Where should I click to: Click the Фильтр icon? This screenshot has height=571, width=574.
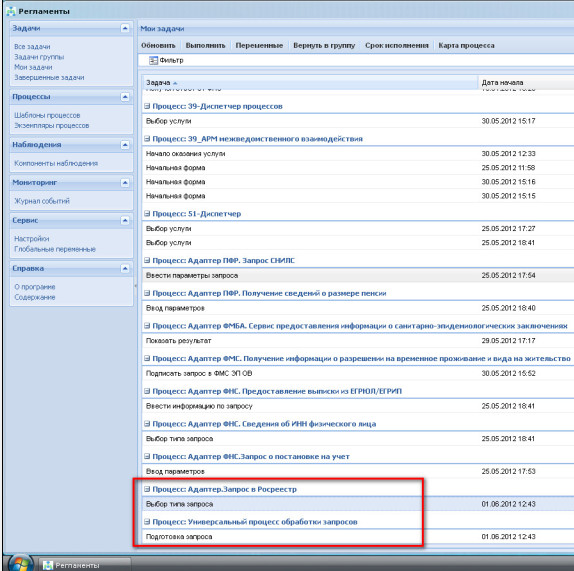click(153, 60)
